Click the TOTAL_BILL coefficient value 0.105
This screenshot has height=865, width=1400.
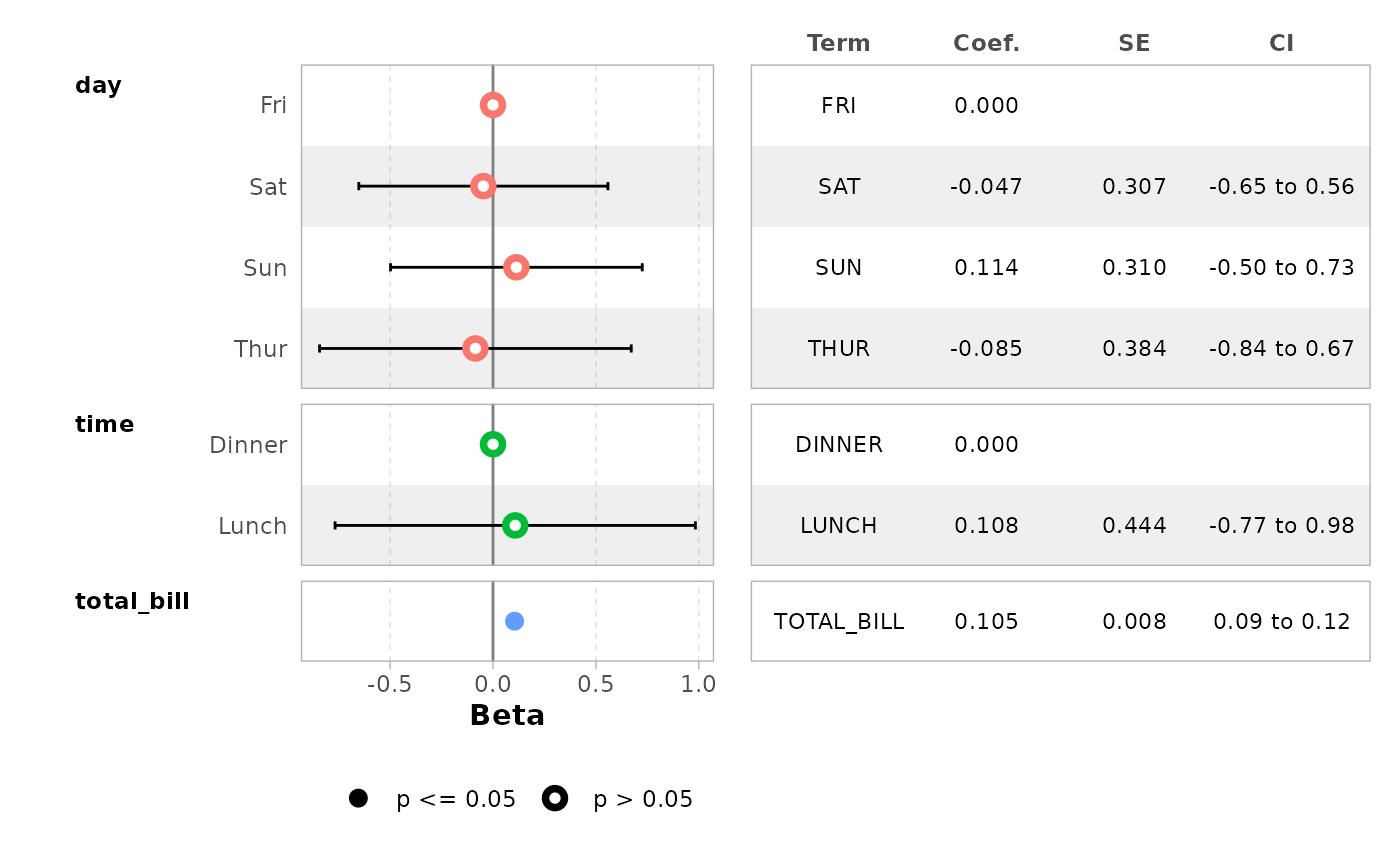pyautogui.click(x=986, y=621)
